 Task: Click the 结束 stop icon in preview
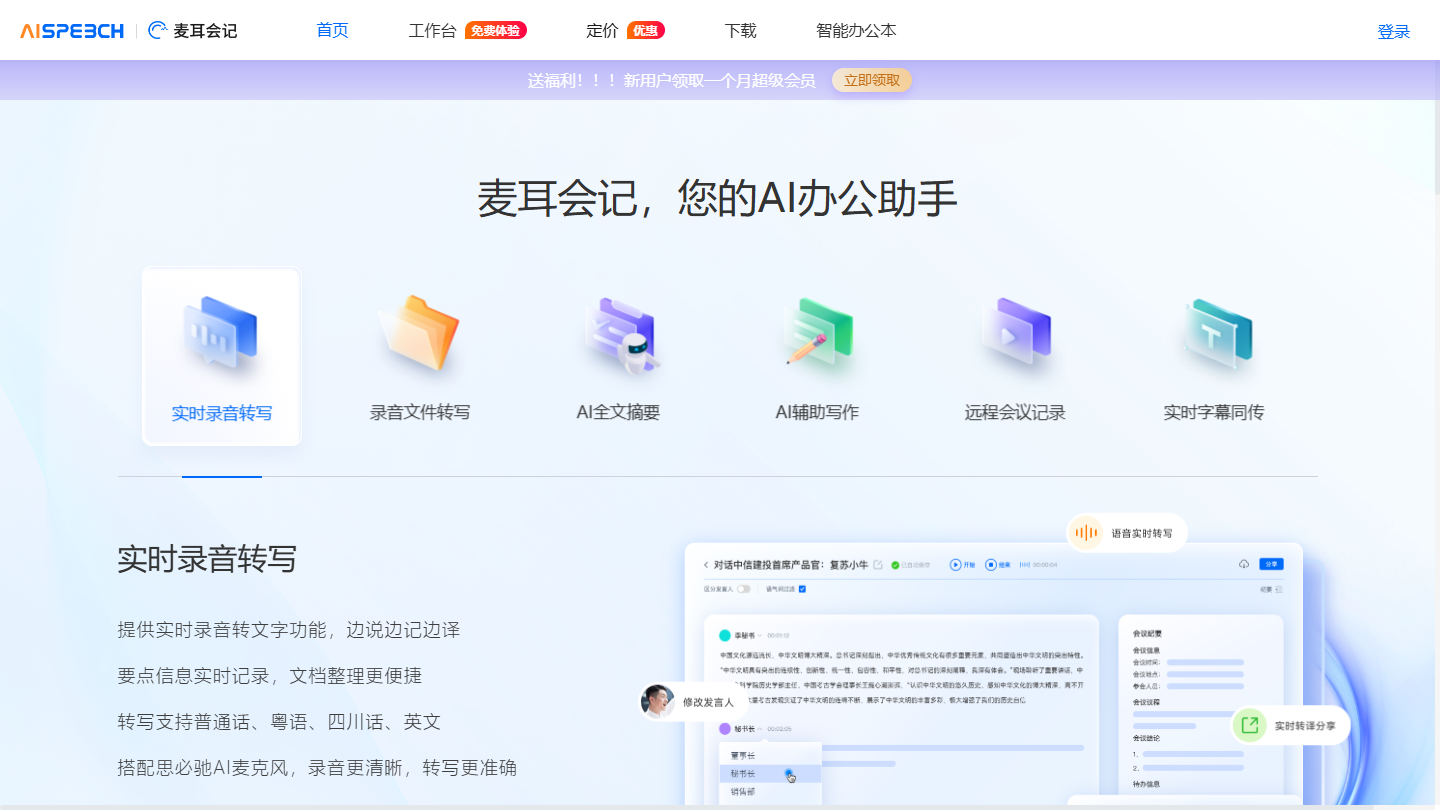tap(991, 565)
